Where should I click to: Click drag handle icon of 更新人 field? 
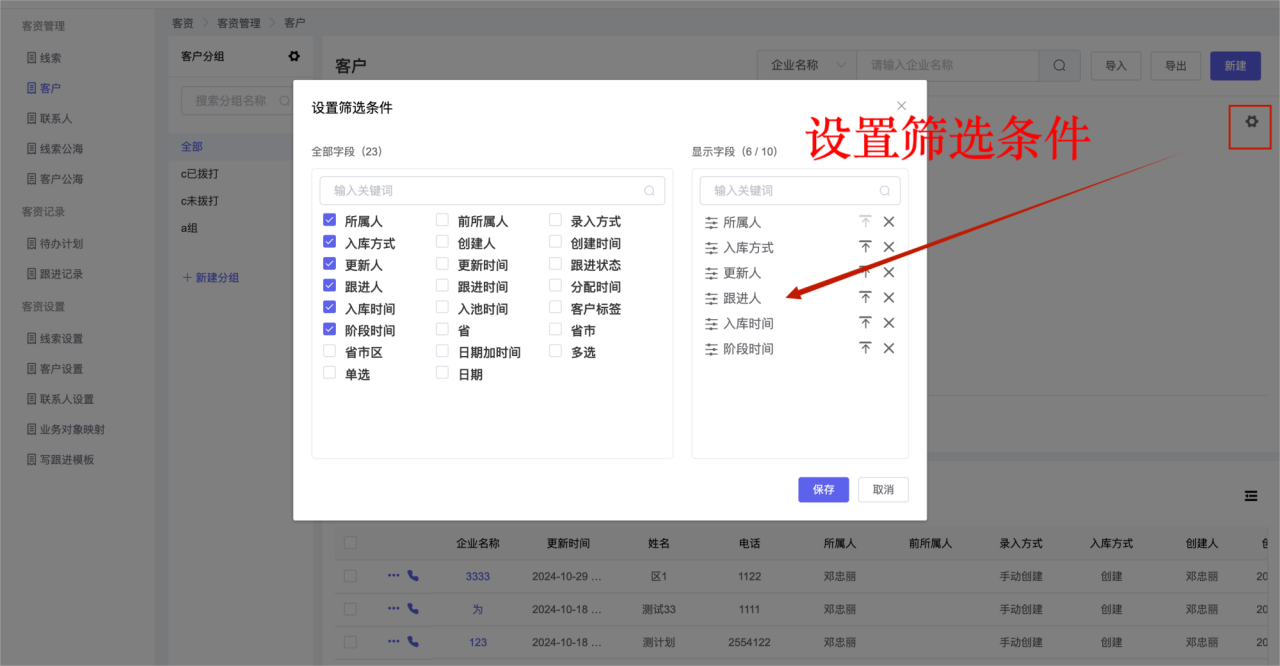[711, 273]
